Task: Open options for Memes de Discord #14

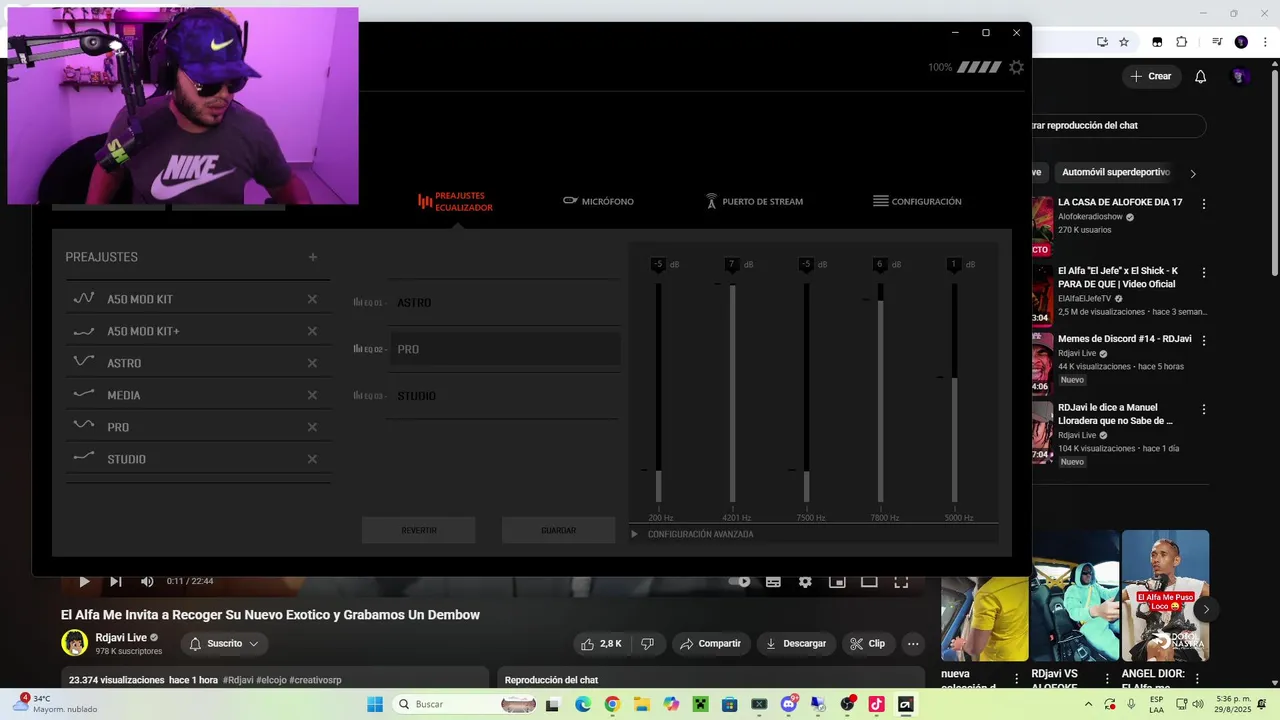Action: (x=1204, y=340)
